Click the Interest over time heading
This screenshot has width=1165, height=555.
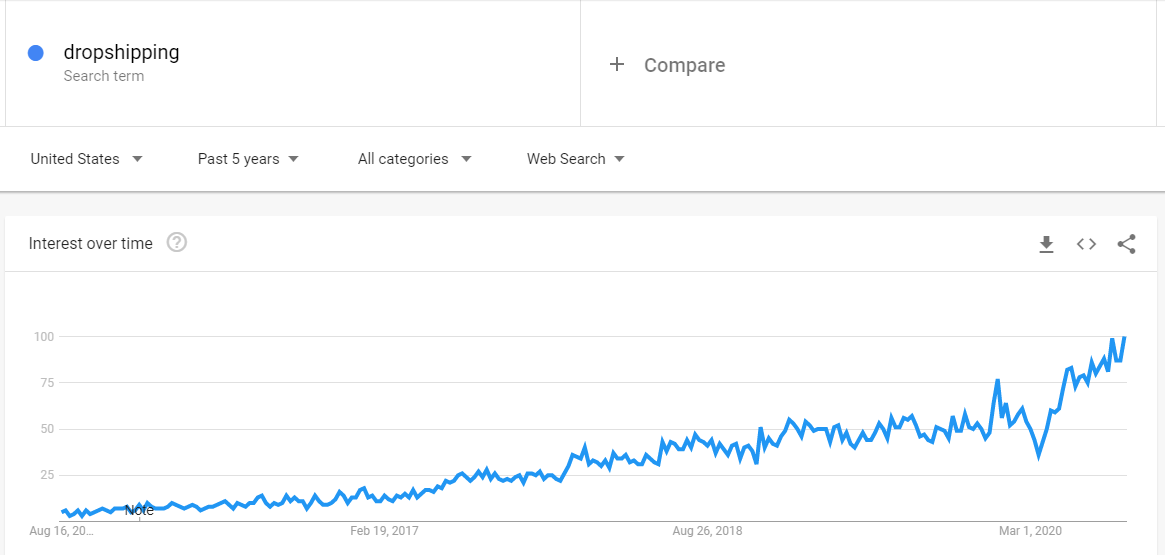(91, 244)
